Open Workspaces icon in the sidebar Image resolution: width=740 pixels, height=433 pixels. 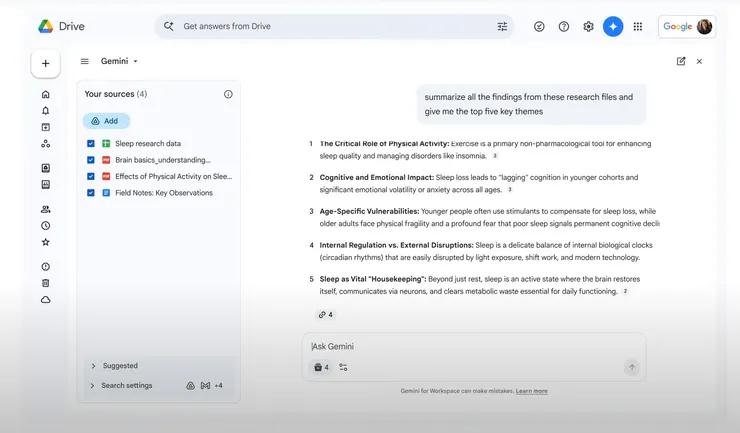(x=46, y=127)
